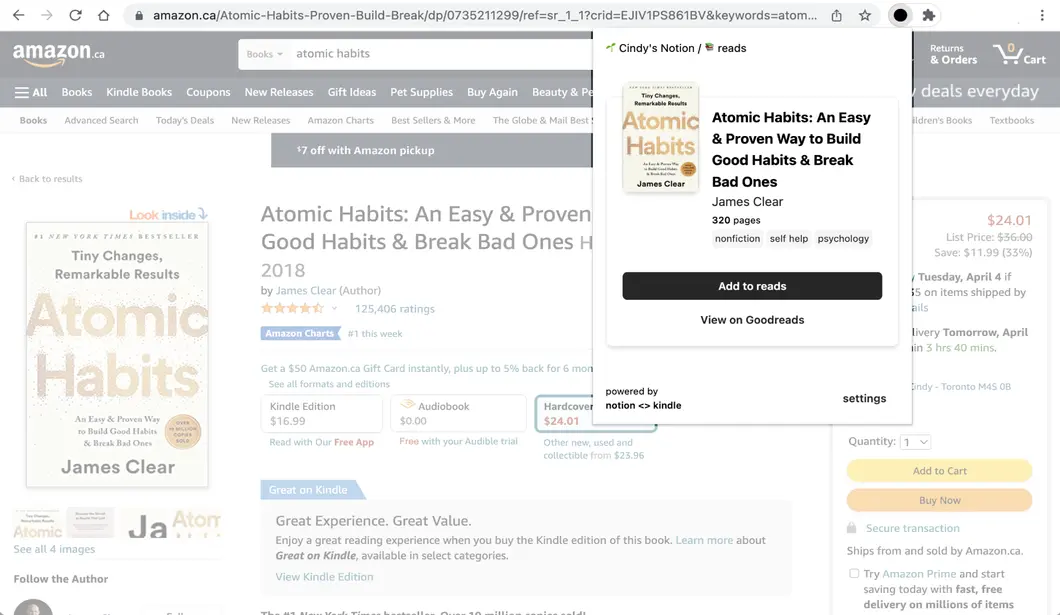Open the Books search category dropdown
This screenshot has width=1060, height=615.
point(263,52)
